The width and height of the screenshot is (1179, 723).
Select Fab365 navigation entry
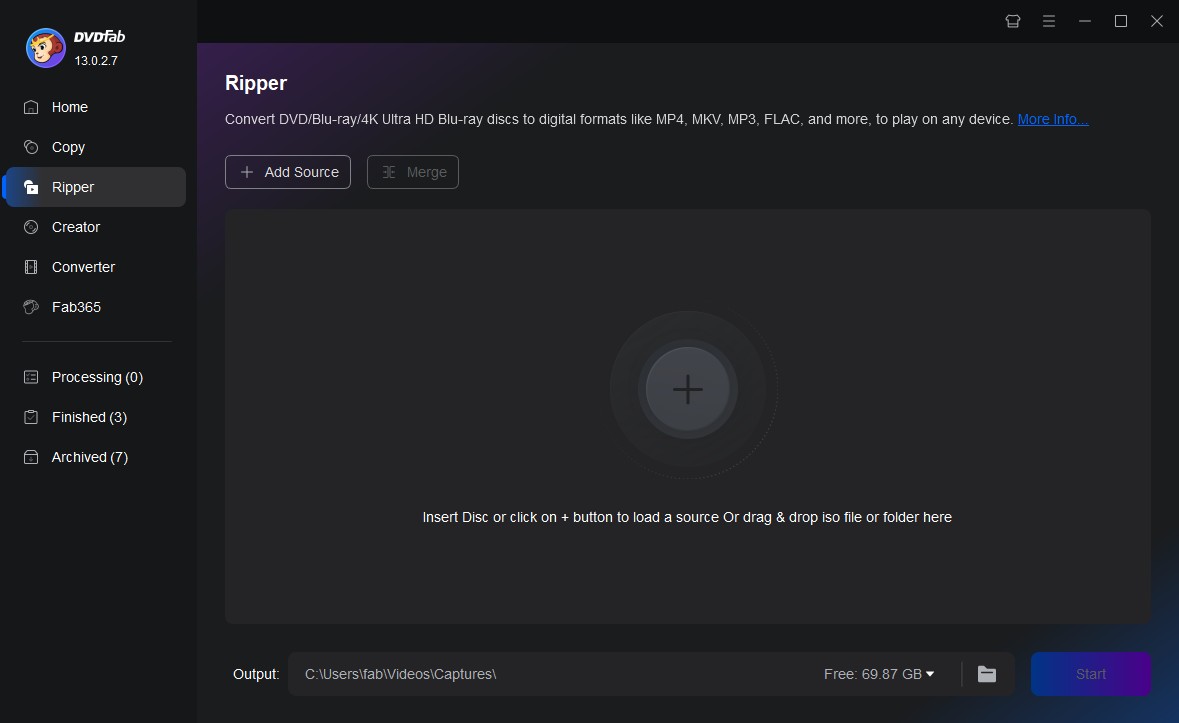76,307
